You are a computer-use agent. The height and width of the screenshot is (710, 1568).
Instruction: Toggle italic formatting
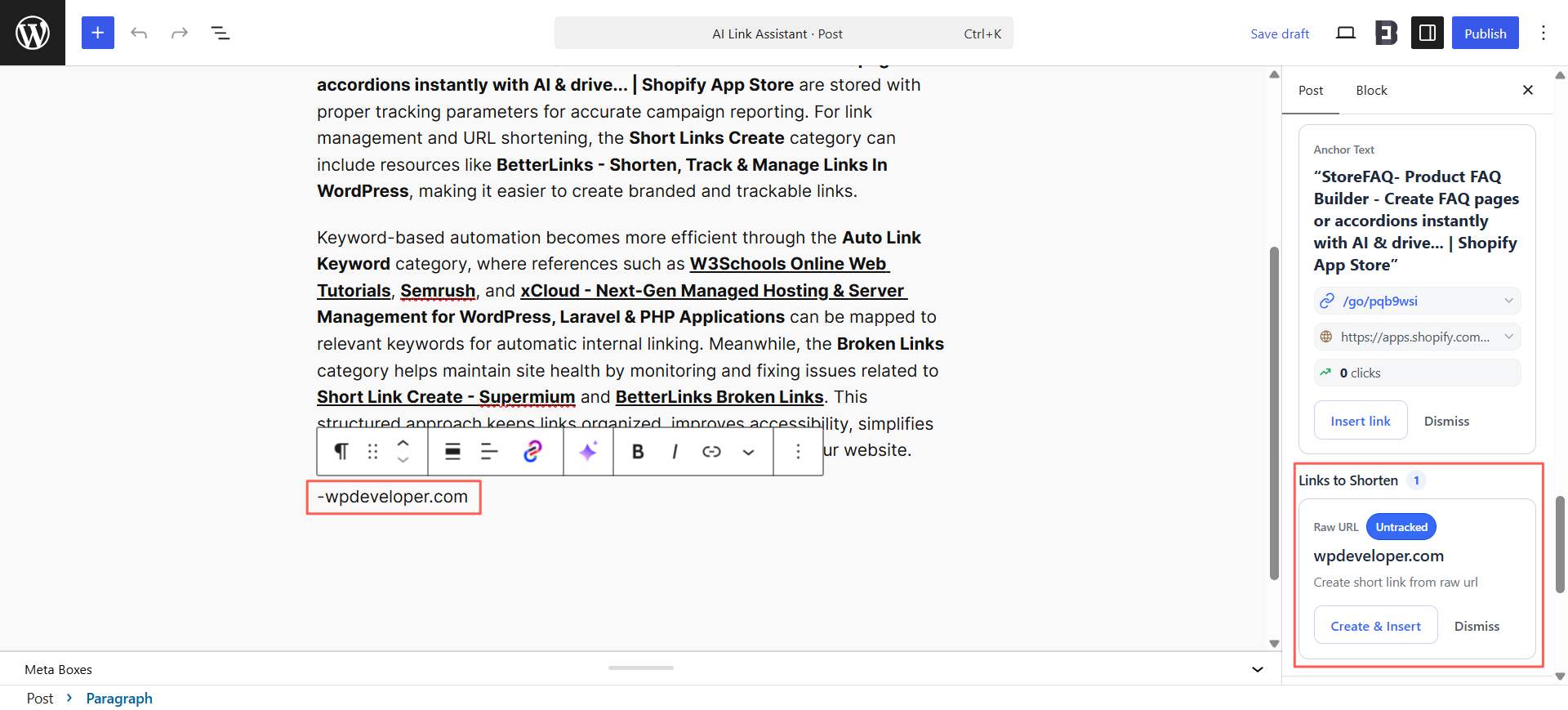point(675,451)
